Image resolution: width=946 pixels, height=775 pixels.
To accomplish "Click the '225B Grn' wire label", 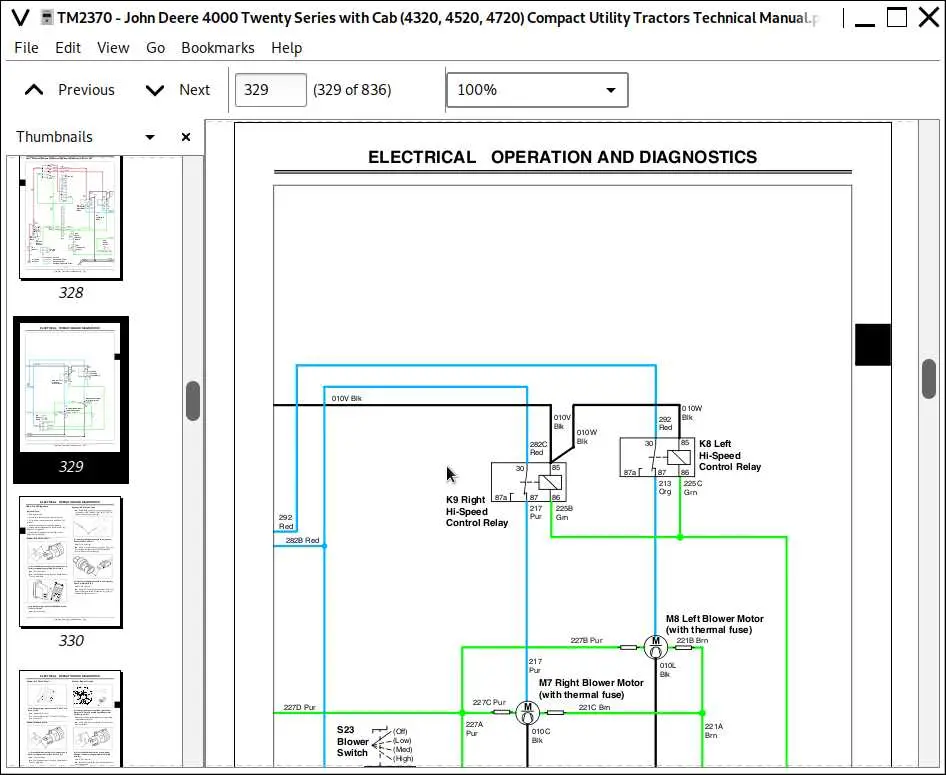I will [x=564, y=513].
